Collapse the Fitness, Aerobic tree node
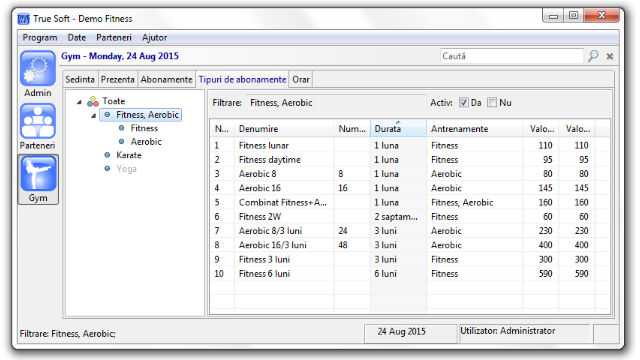 (x=93, y=116)
